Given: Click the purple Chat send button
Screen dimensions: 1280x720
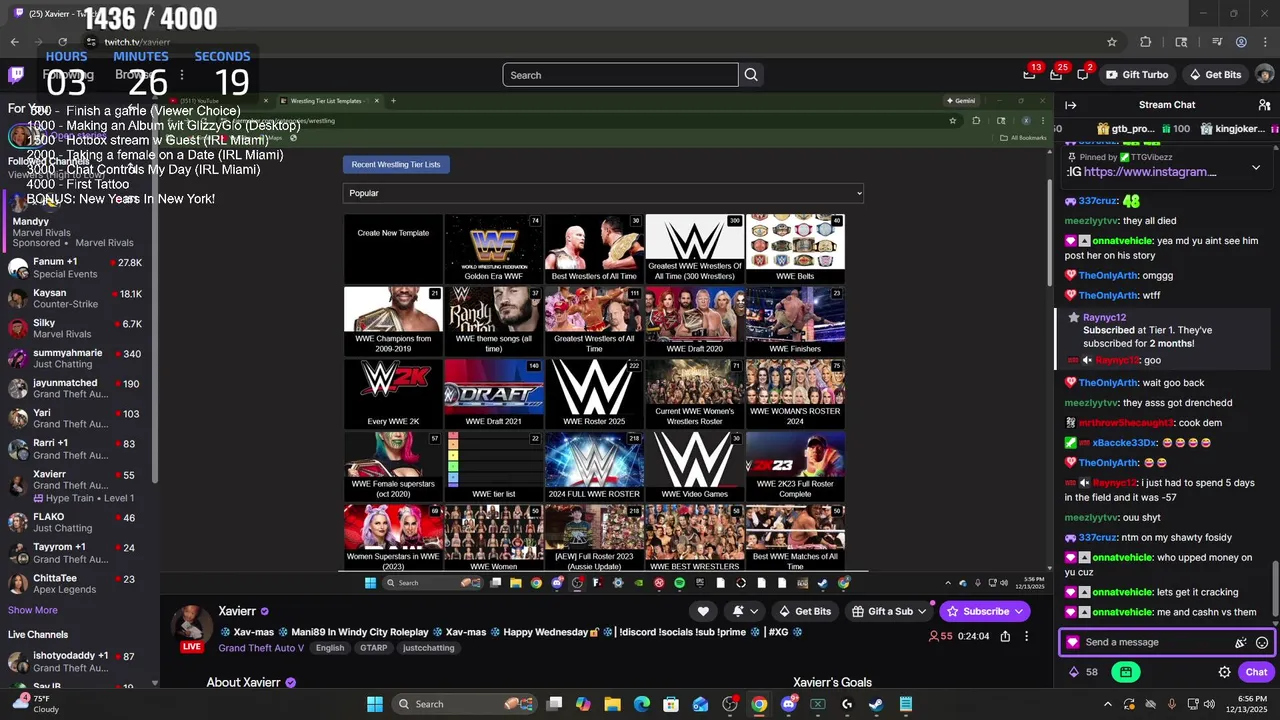Looking at the screenshot, I should tap(1256, 672).
